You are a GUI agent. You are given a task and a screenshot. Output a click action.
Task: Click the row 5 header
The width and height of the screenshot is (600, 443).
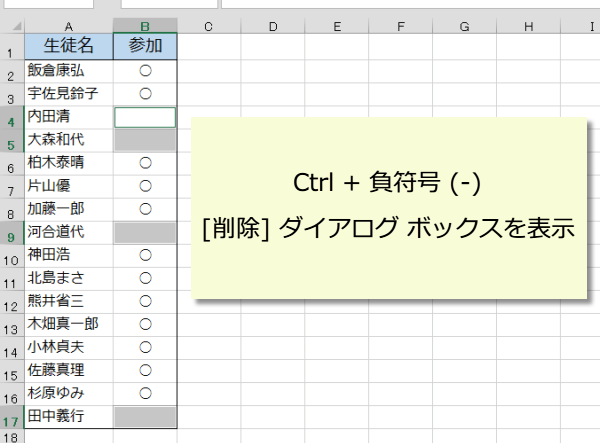click(11, 140)
